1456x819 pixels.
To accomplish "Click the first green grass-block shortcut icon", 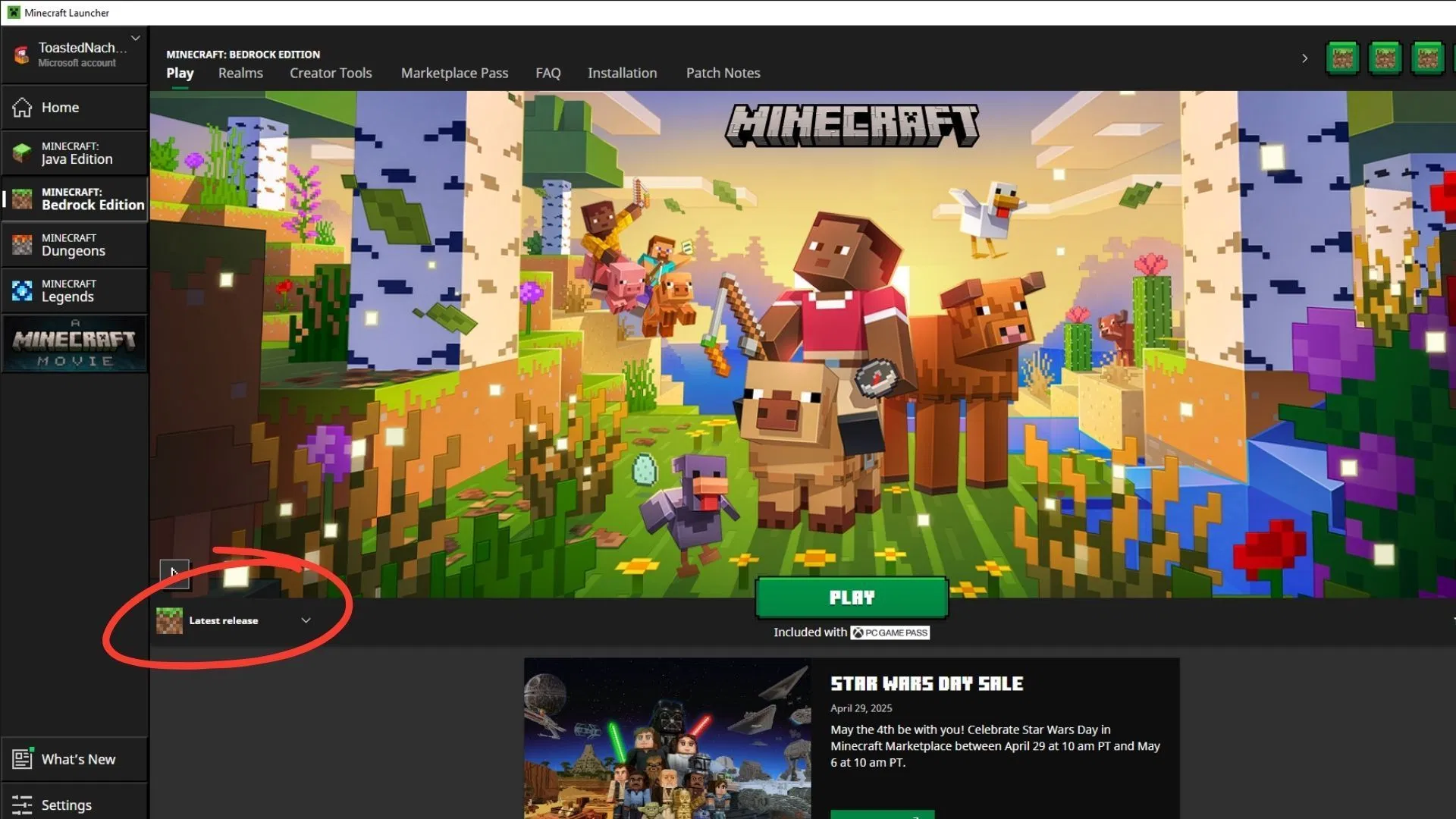I will coord(1342,58).
